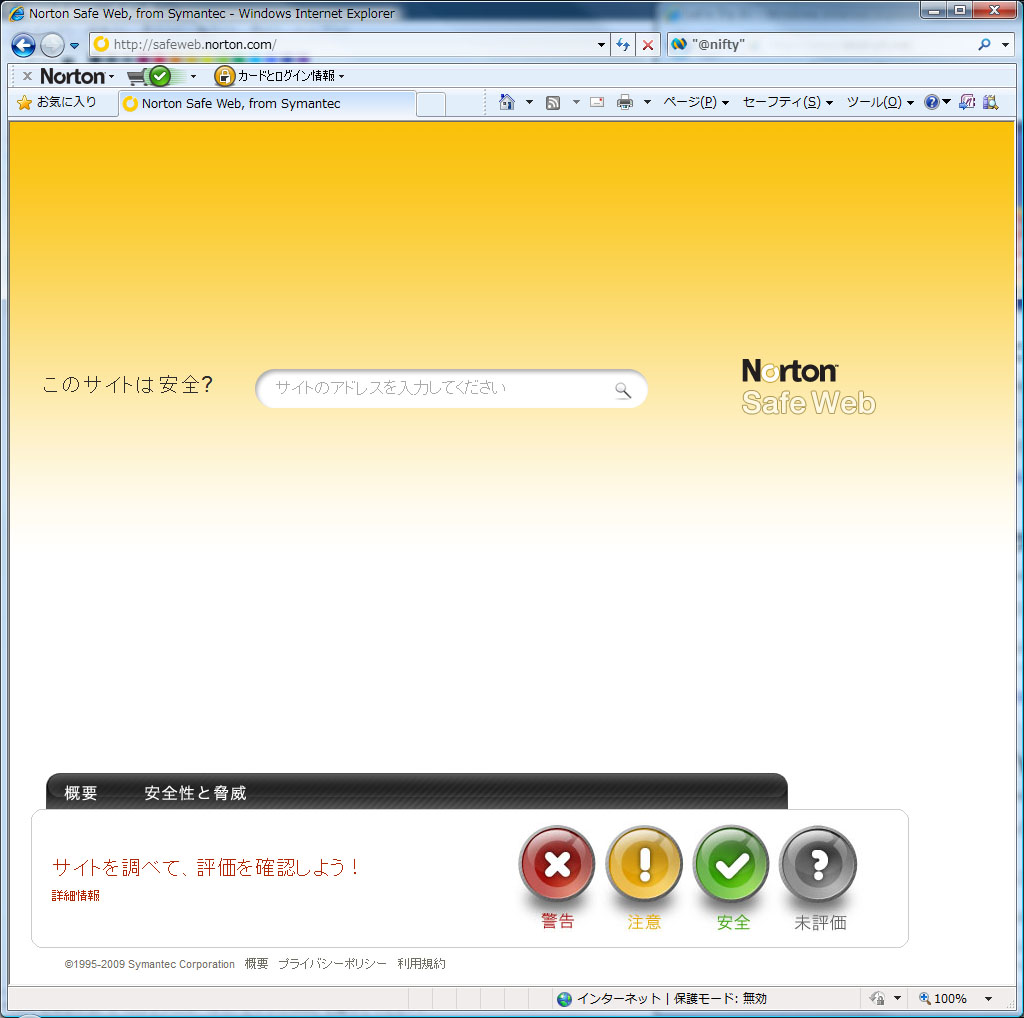Click the @nifty search box
Image resolution: width=1024 pixels, height=1018 pixels.
click(x=822, y=44)
